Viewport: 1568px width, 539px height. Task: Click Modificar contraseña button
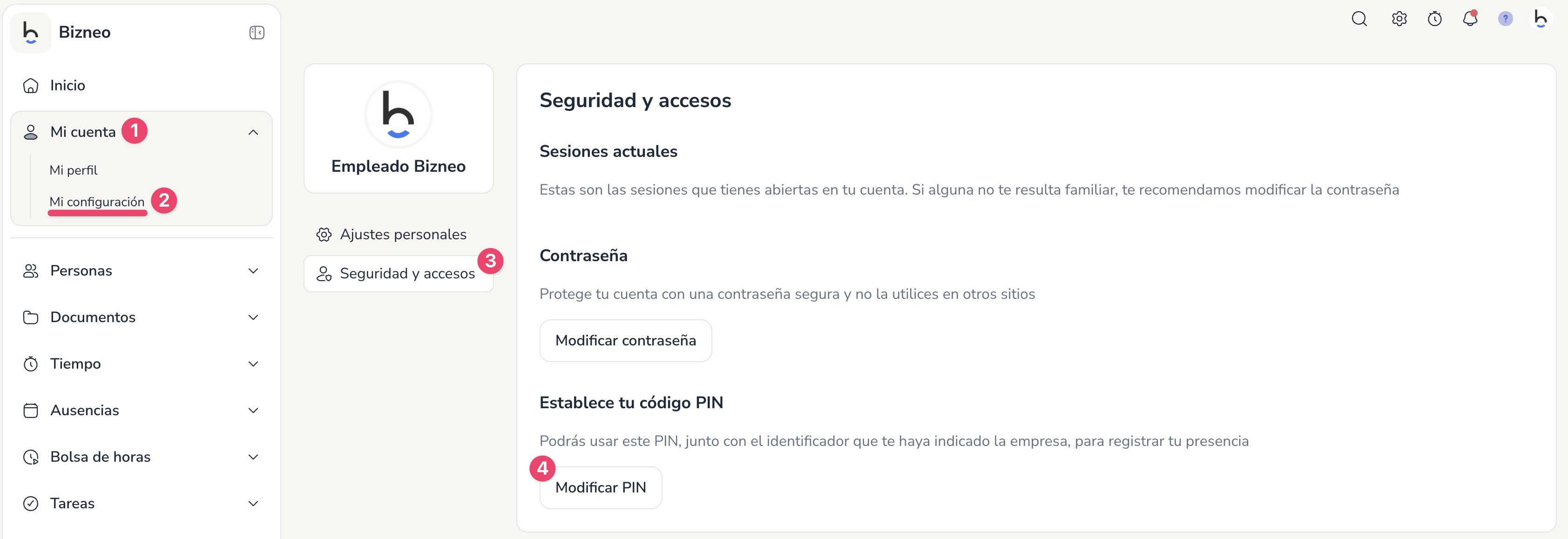[625, 341]
